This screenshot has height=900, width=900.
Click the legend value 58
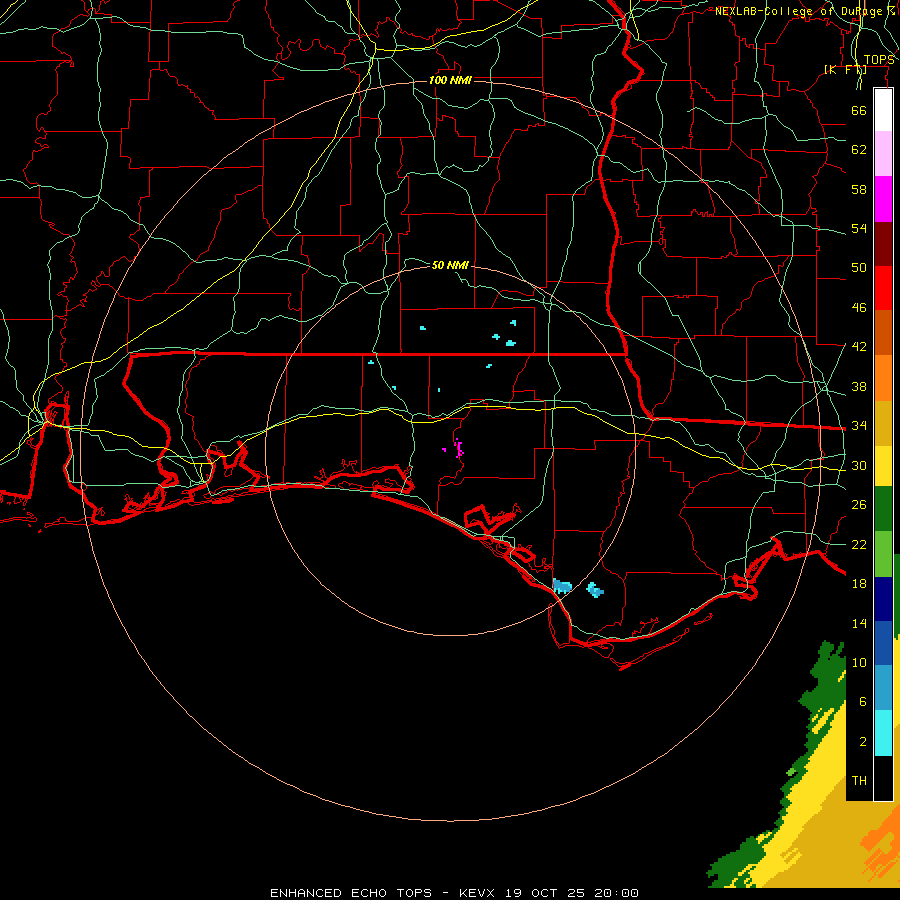859,189
